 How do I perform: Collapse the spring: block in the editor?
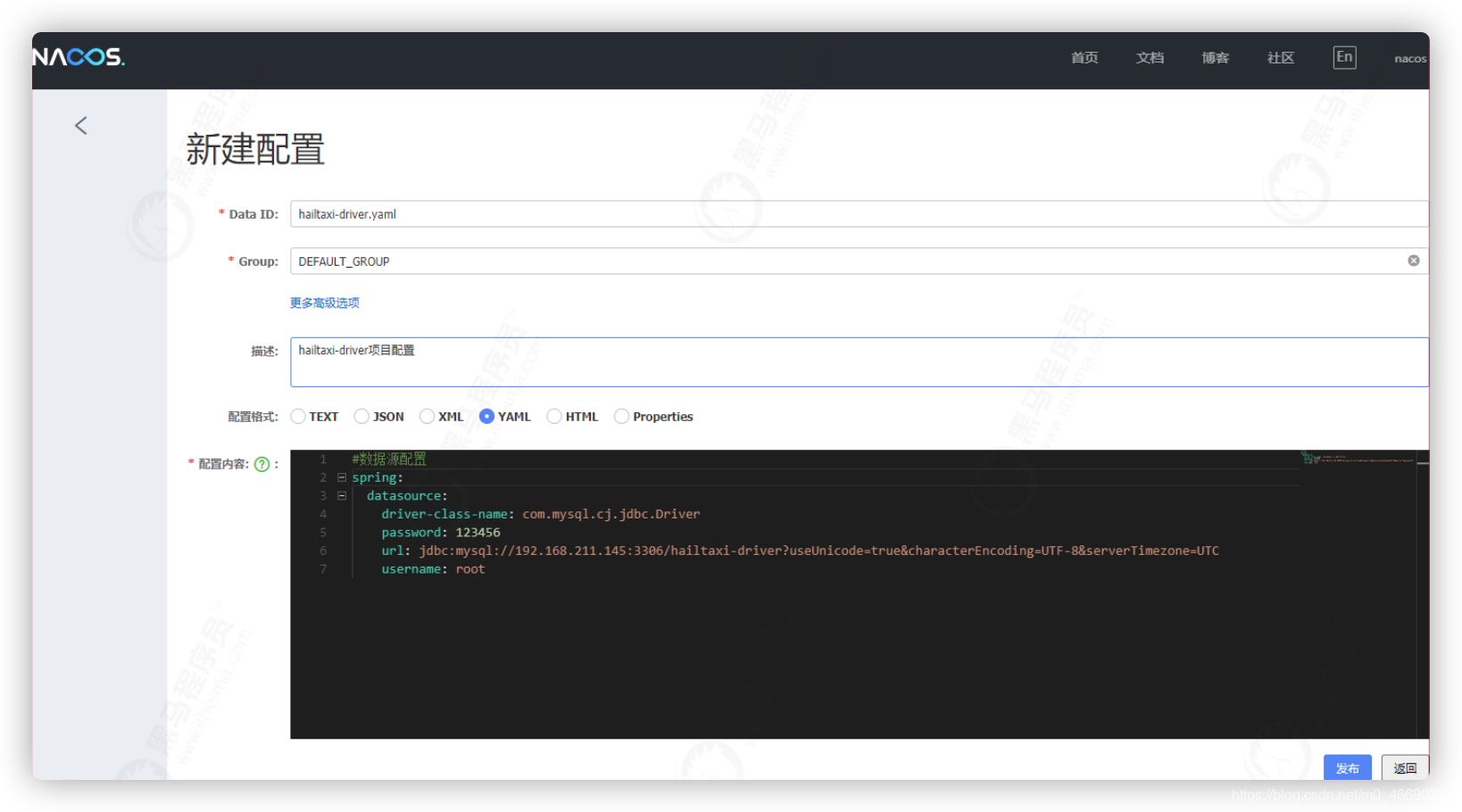(x=342, y=477)
